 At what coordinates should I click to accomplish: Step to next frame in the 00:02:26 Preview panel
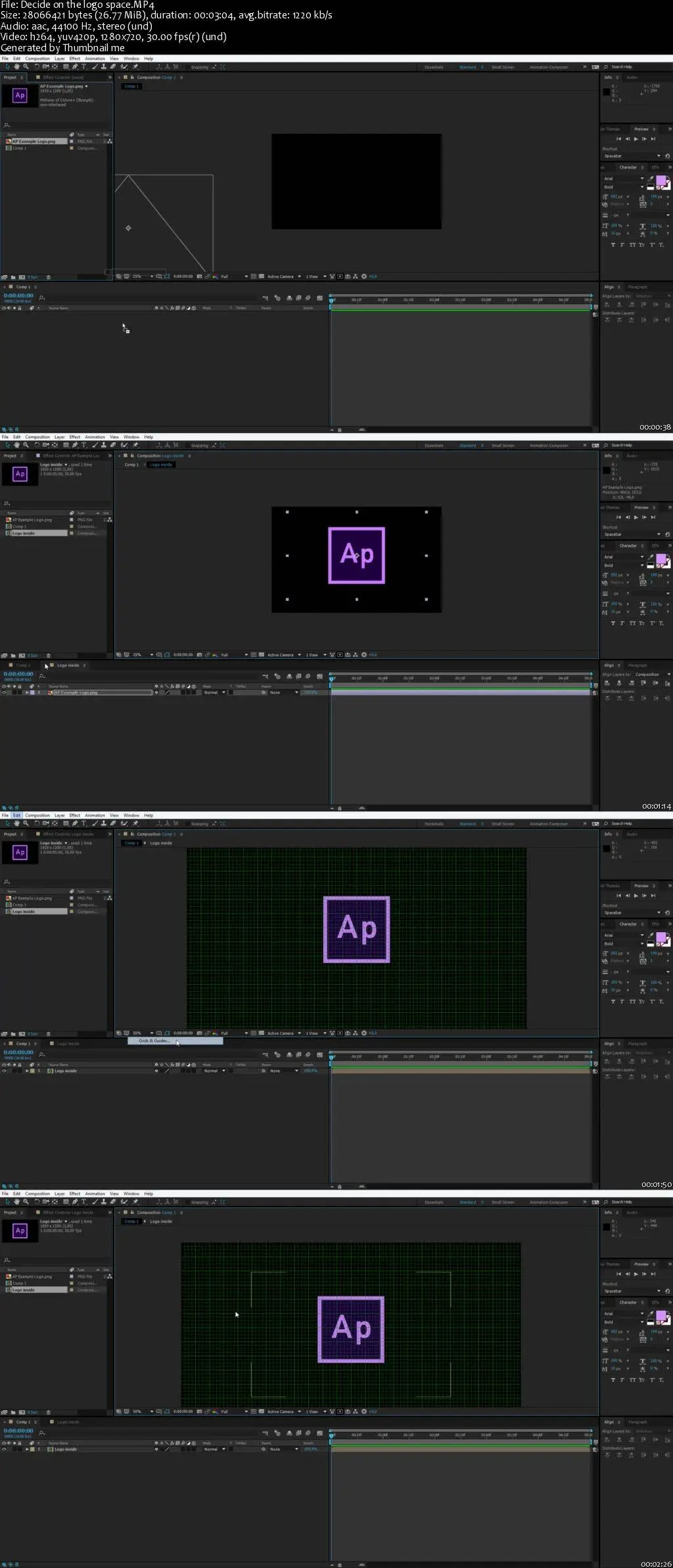(x=644, y=1274)
